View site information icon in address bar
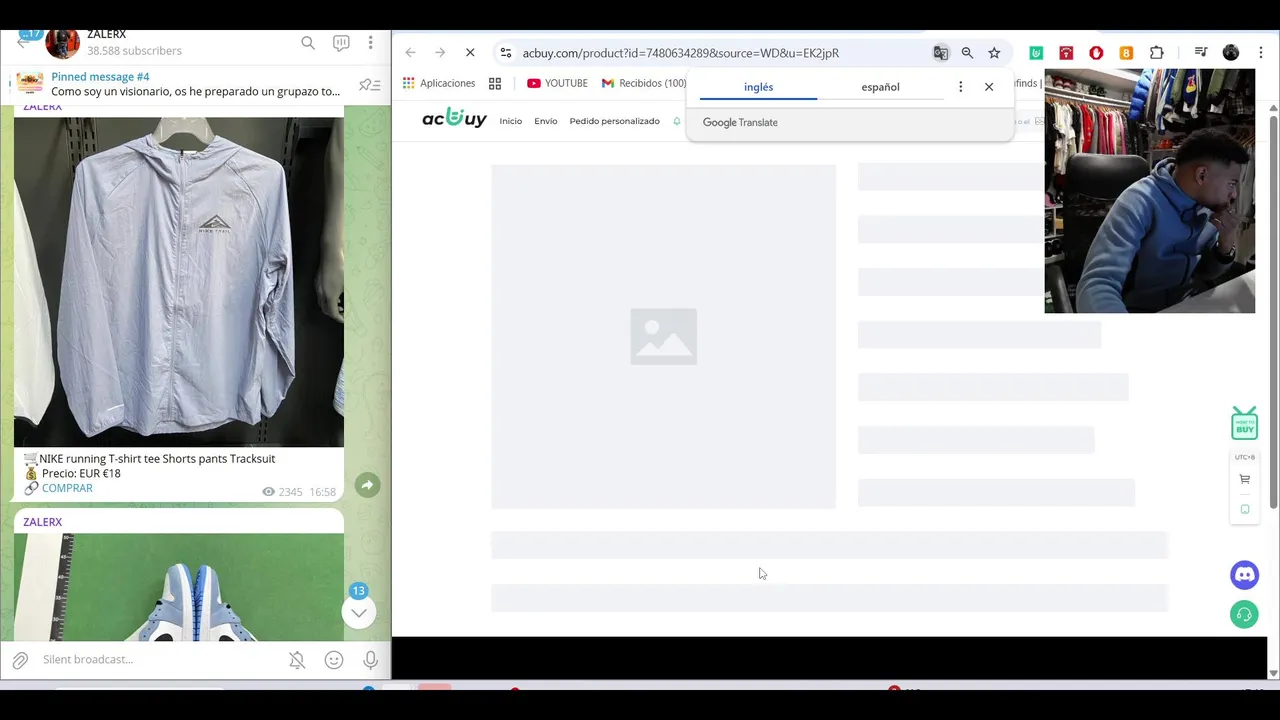 point(506,53)
